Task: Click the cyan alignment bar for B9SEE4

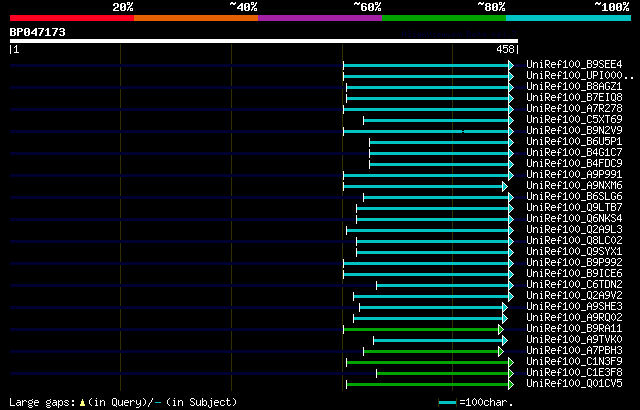Action: point(426,65)
